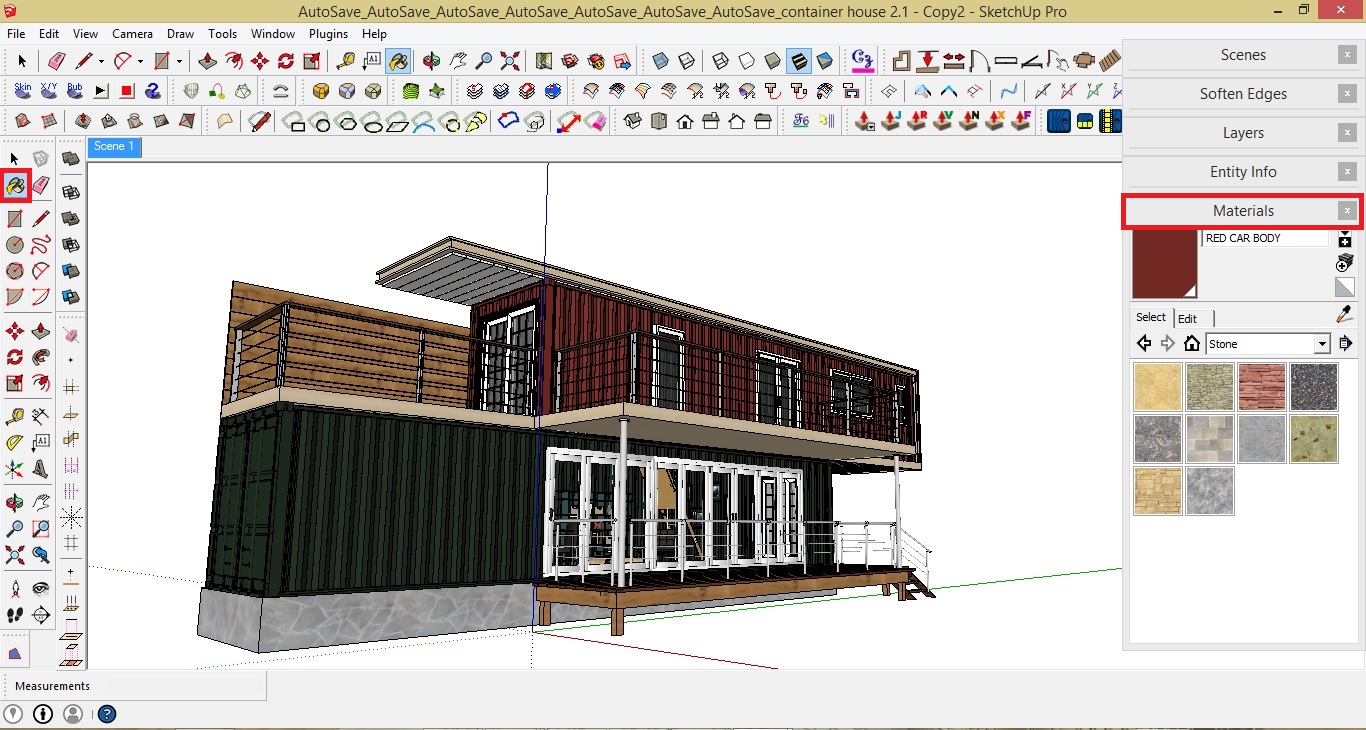This screenshot has width=1366, height=730.
Task: Open the material list dropdown arrow above the swatch
Action: coord(1344,233)
